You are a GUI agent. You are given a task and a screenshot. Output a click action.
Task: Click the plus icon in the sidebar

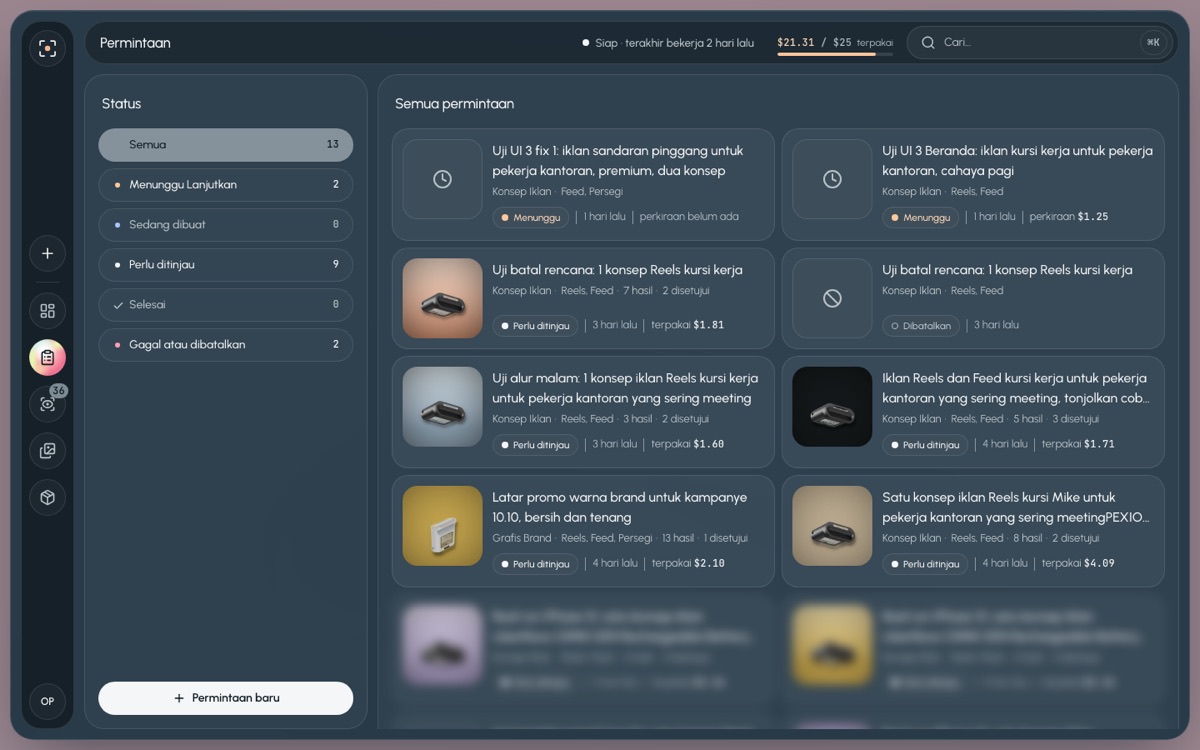click(x=47, y=253)
